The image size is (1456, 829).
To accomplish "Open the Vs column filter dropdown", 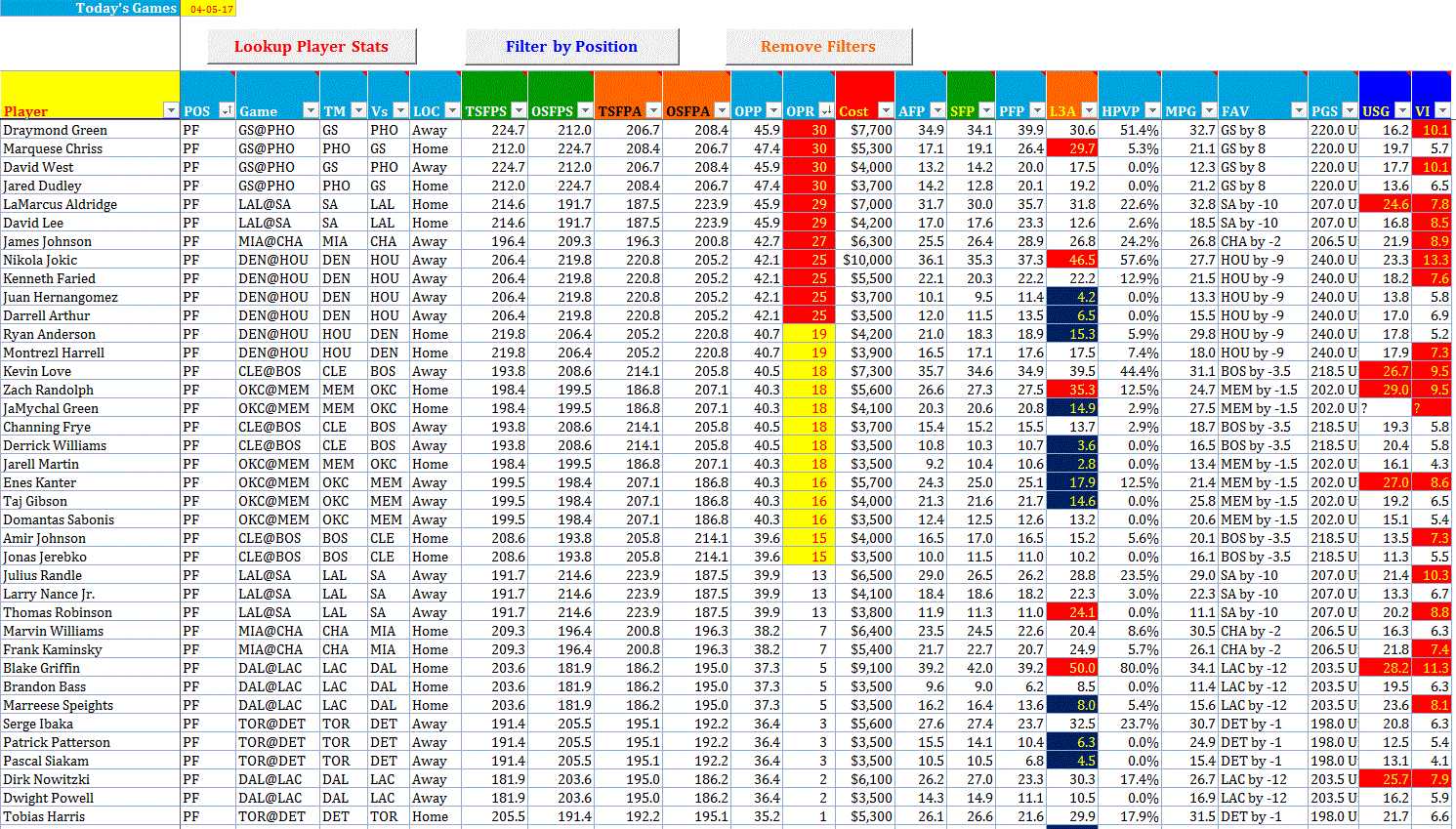I will pos(400,110).
